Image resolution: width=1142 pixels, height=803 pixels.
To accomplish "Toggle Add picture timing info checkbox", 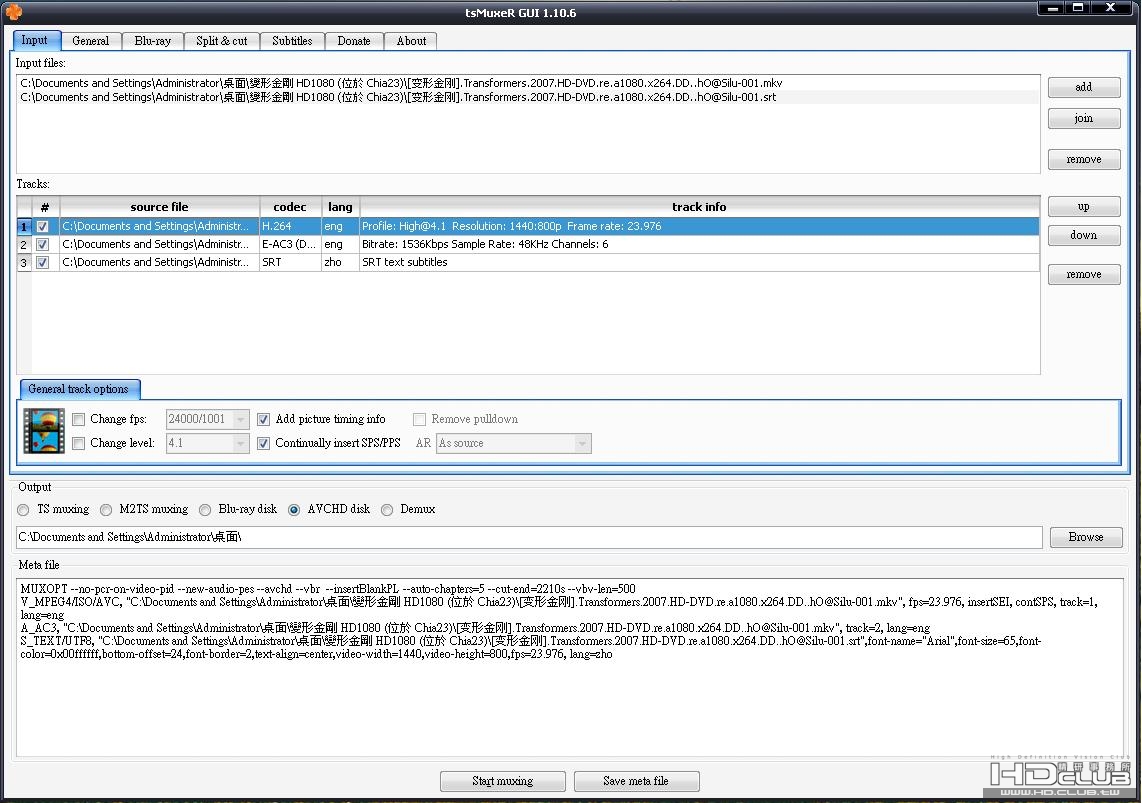I will [x=264, y=419].
